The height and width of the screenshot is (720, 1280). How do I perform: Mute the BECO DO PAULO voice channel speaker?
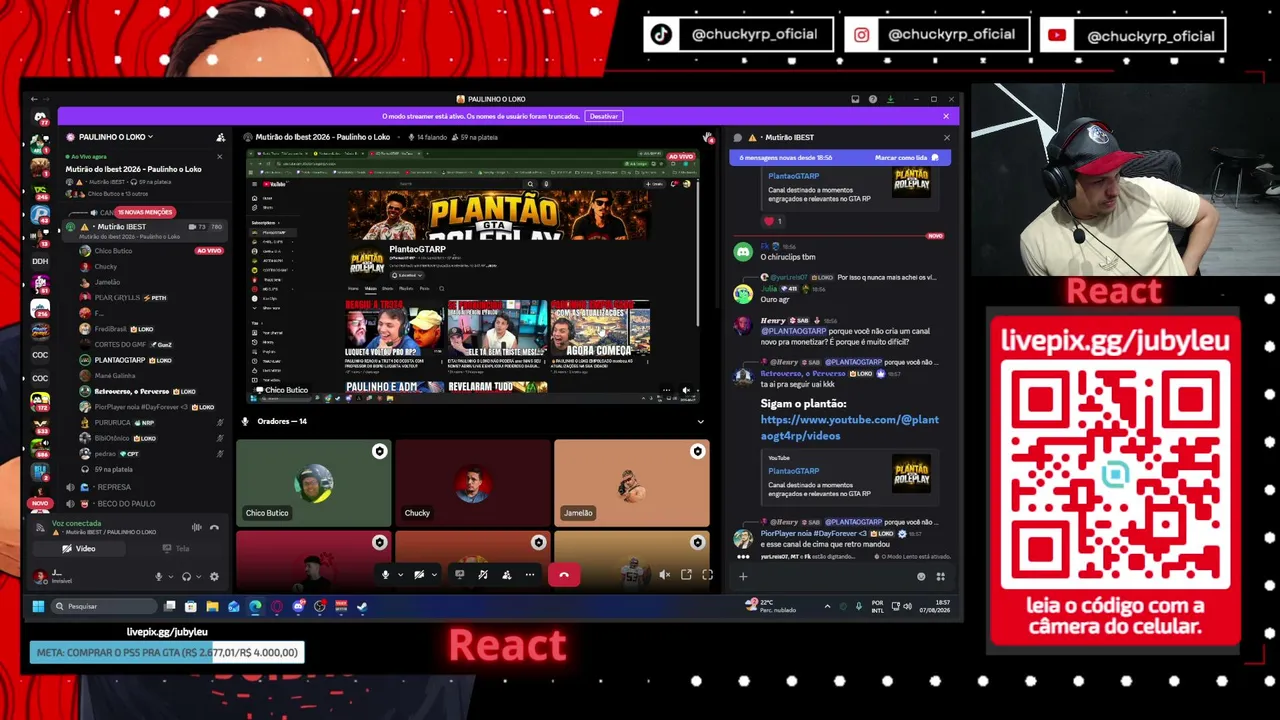point(70,503)
